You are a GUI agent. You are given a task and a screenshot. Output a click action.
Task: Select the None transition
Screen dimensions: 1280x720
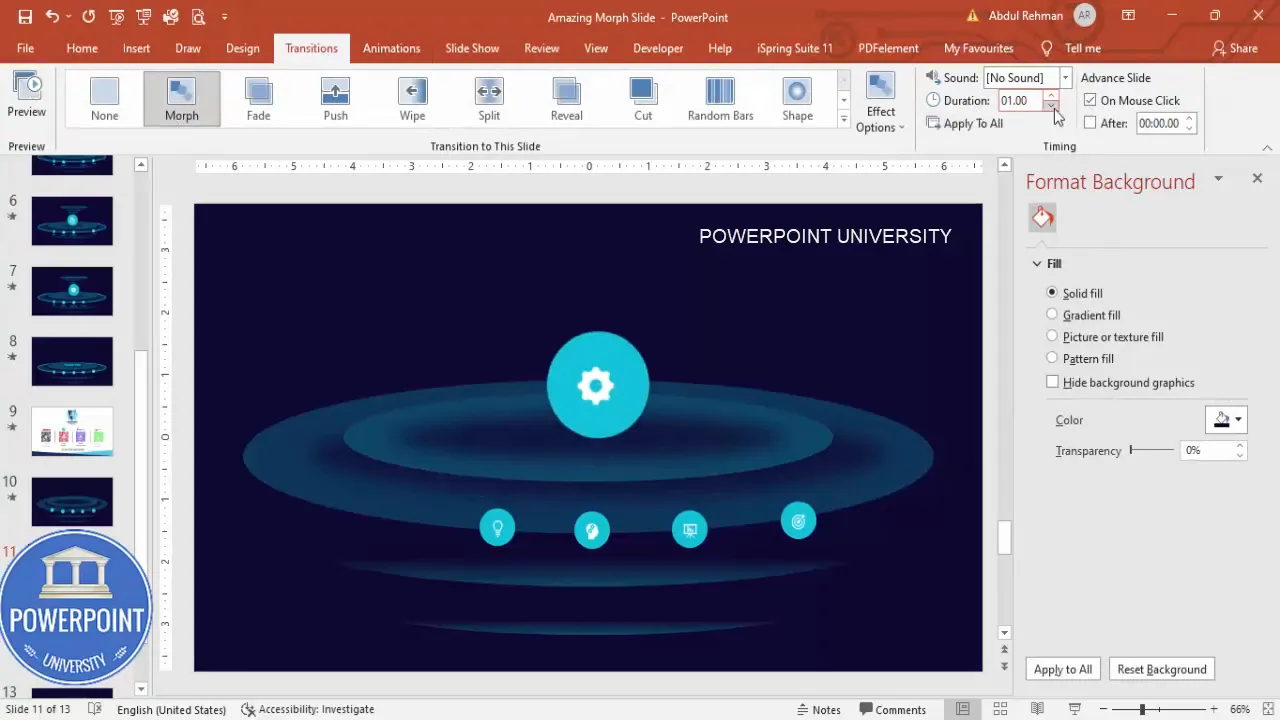[104, 99]
